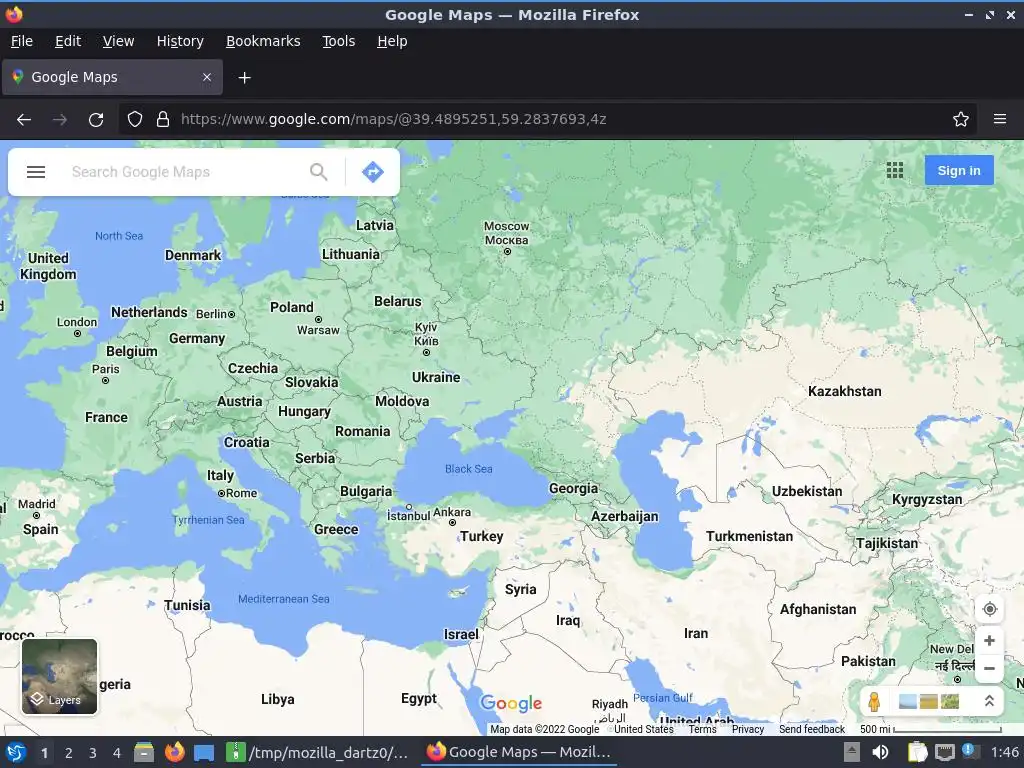Close the Google Maps tab

pyautogui.click(x=207, y=77)
